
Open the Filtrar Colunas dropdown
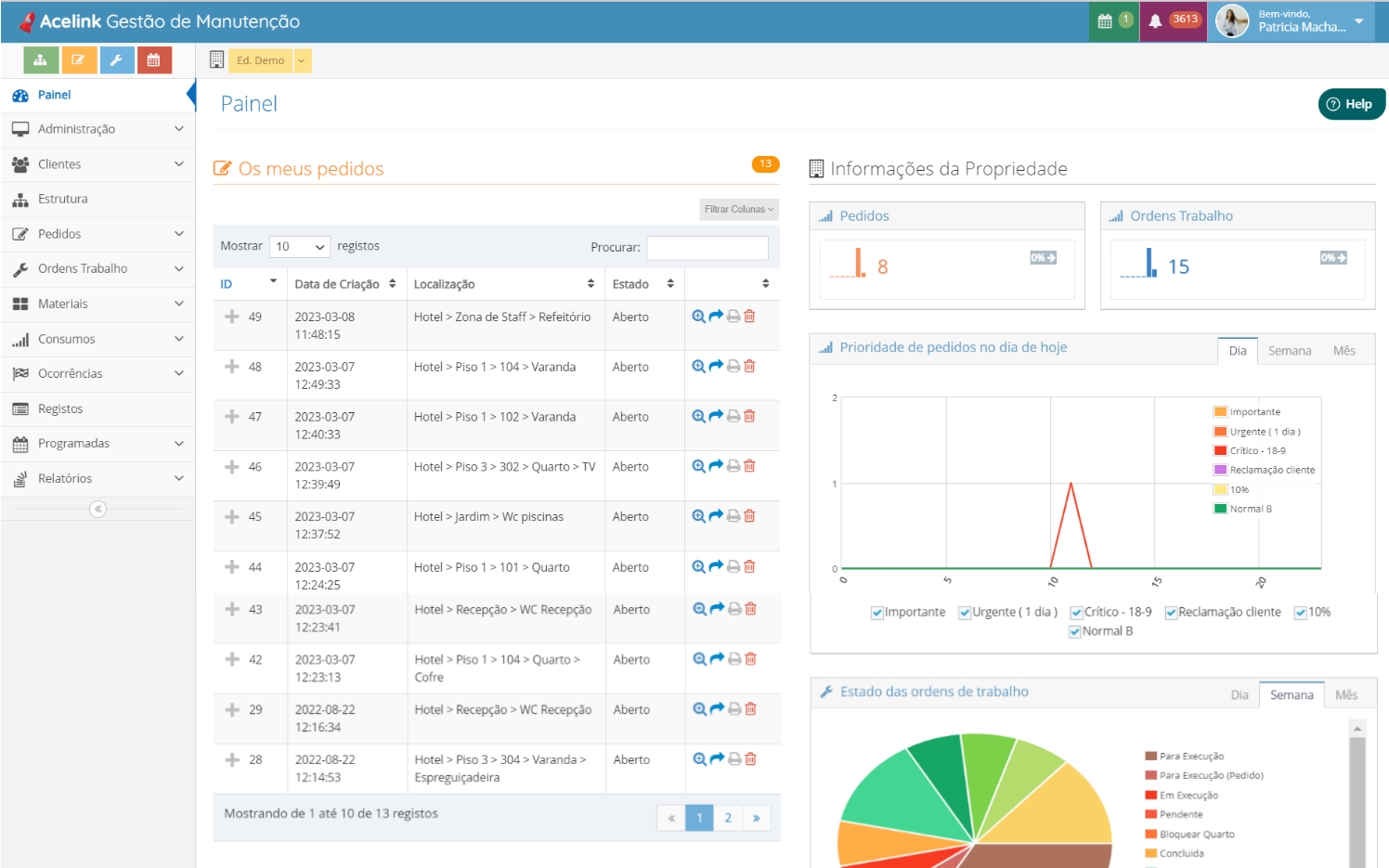tap(738, 209)
